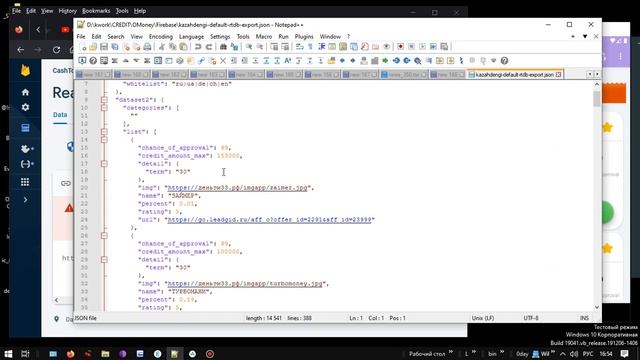Toggle Word Wrap in Notepad++ toolbar

pos(300,47)
